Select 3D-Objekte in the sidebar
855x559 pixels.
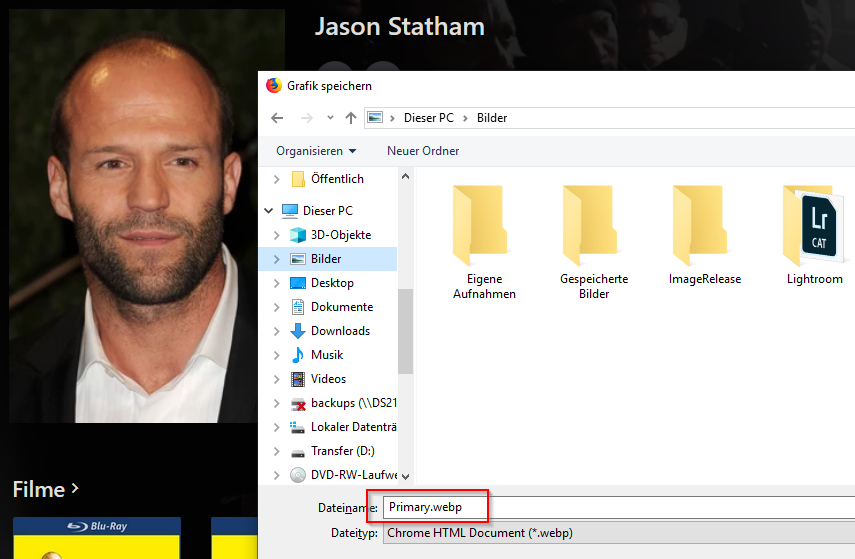click(340, 235)
